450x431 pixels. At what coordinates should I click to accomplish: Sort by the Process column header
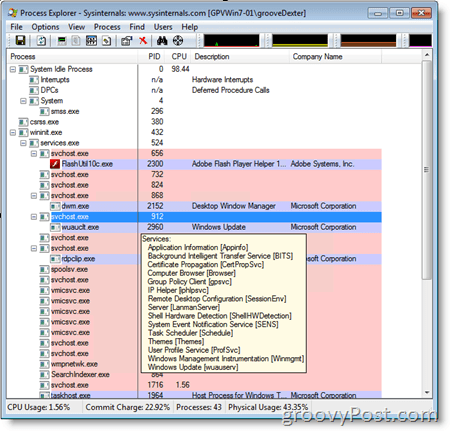coord(72,57)
